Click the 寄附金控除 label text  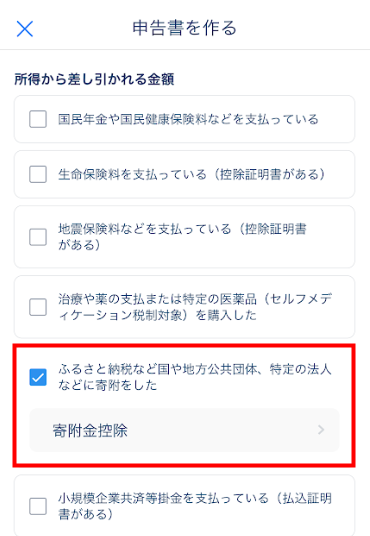90,430
